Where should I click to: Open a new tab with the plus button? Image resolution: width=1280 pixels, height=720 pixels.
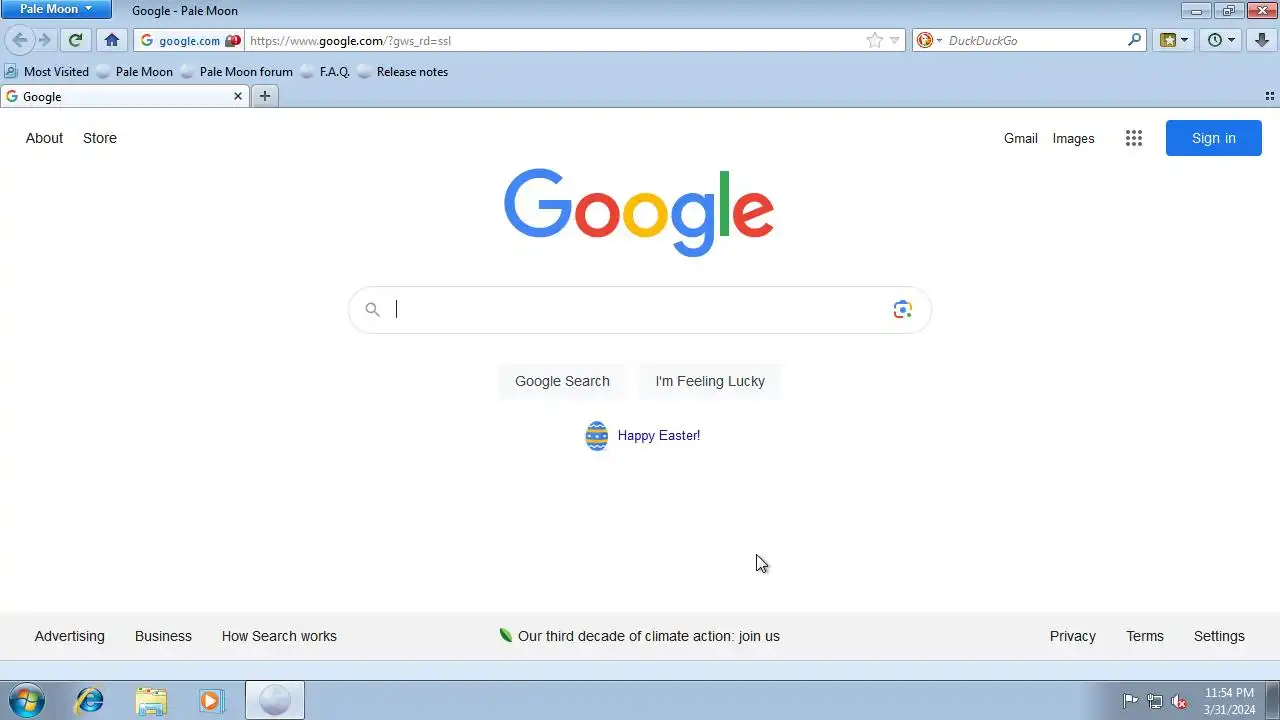tap(265, 96)
